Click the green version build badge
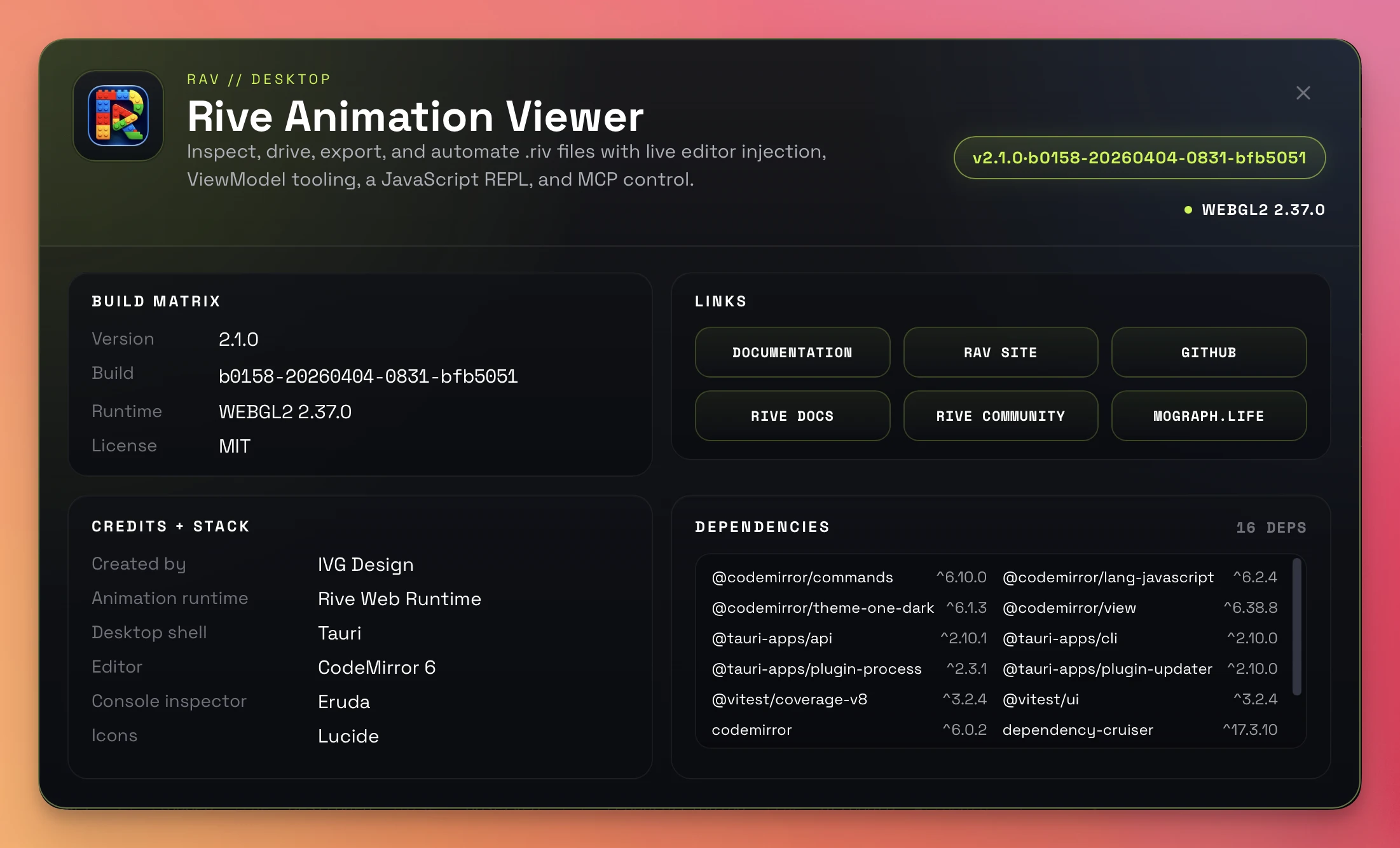 point(1139,158)
